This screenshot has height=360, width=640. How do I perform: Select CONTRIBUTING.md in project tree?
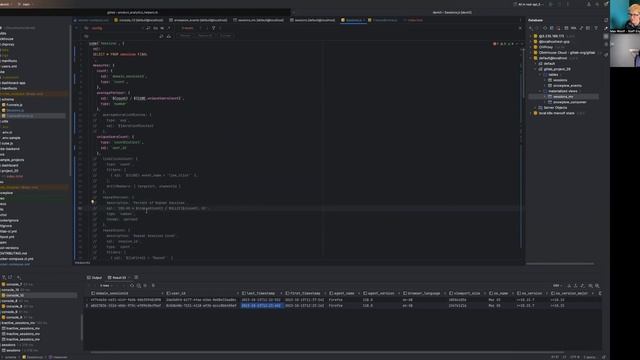click(x=13, y=253)
